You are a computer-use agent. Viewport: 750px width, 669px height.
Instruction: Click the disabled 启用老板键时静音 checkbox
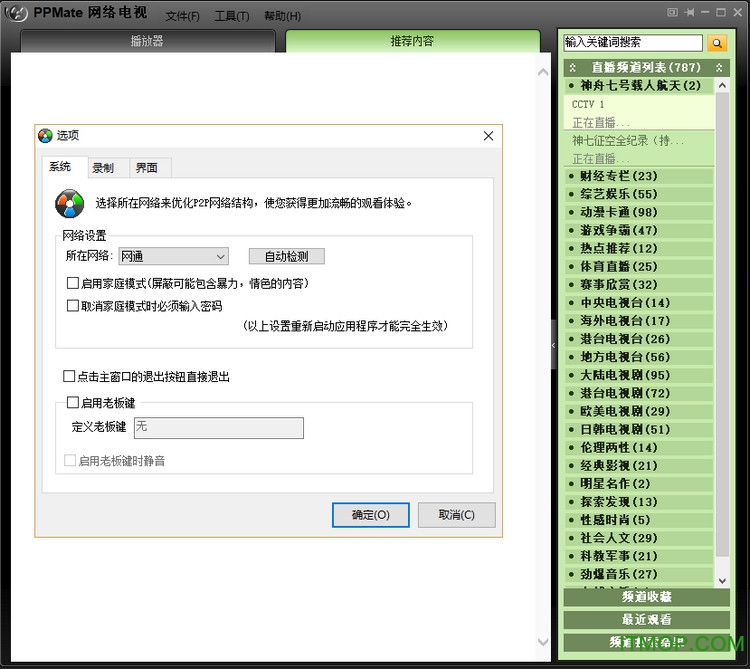(x=70, y=461)
